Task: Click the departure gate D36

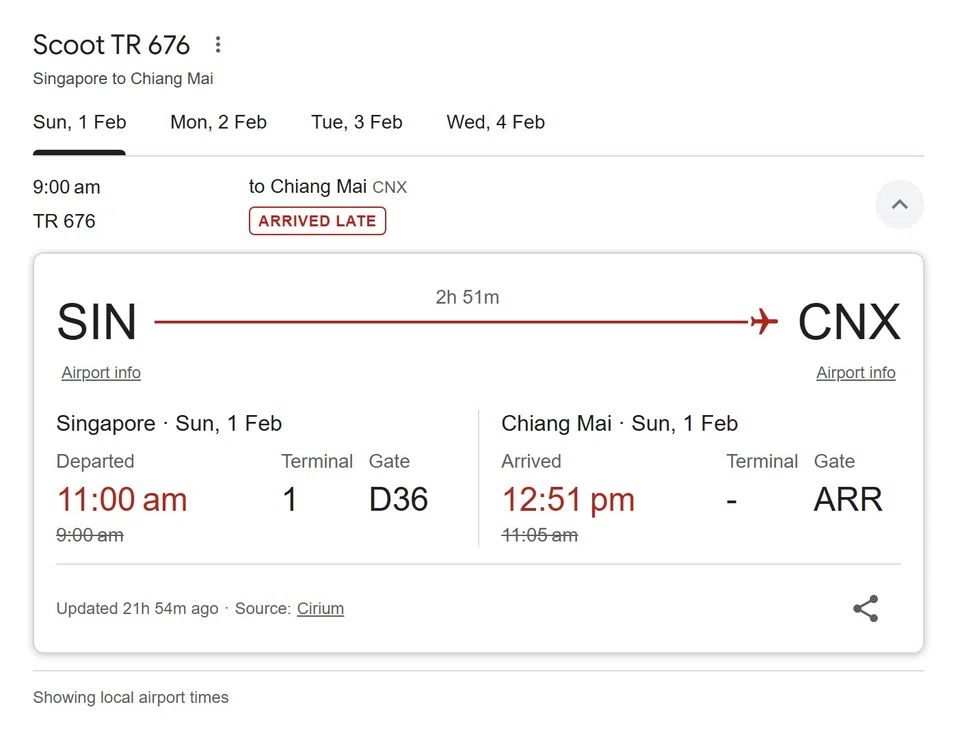Action: pyautogui.click(x=398, y=499)
